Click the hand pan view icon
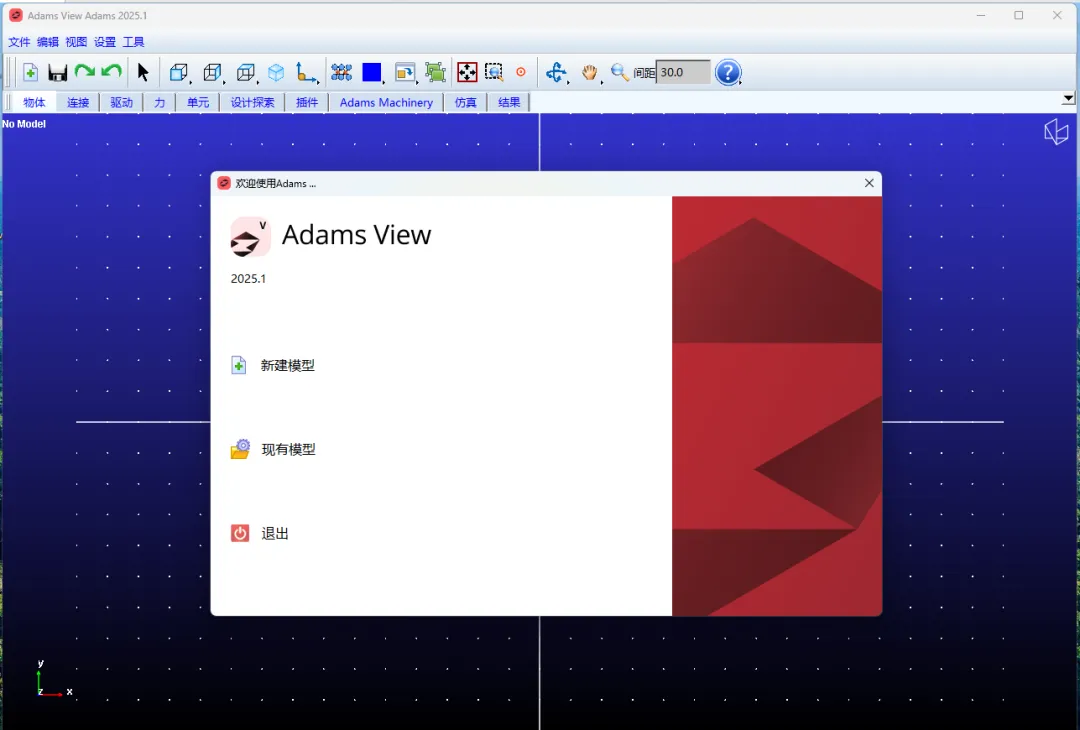This screenshot has width=1080, height=730. click(x=590, y=72)
